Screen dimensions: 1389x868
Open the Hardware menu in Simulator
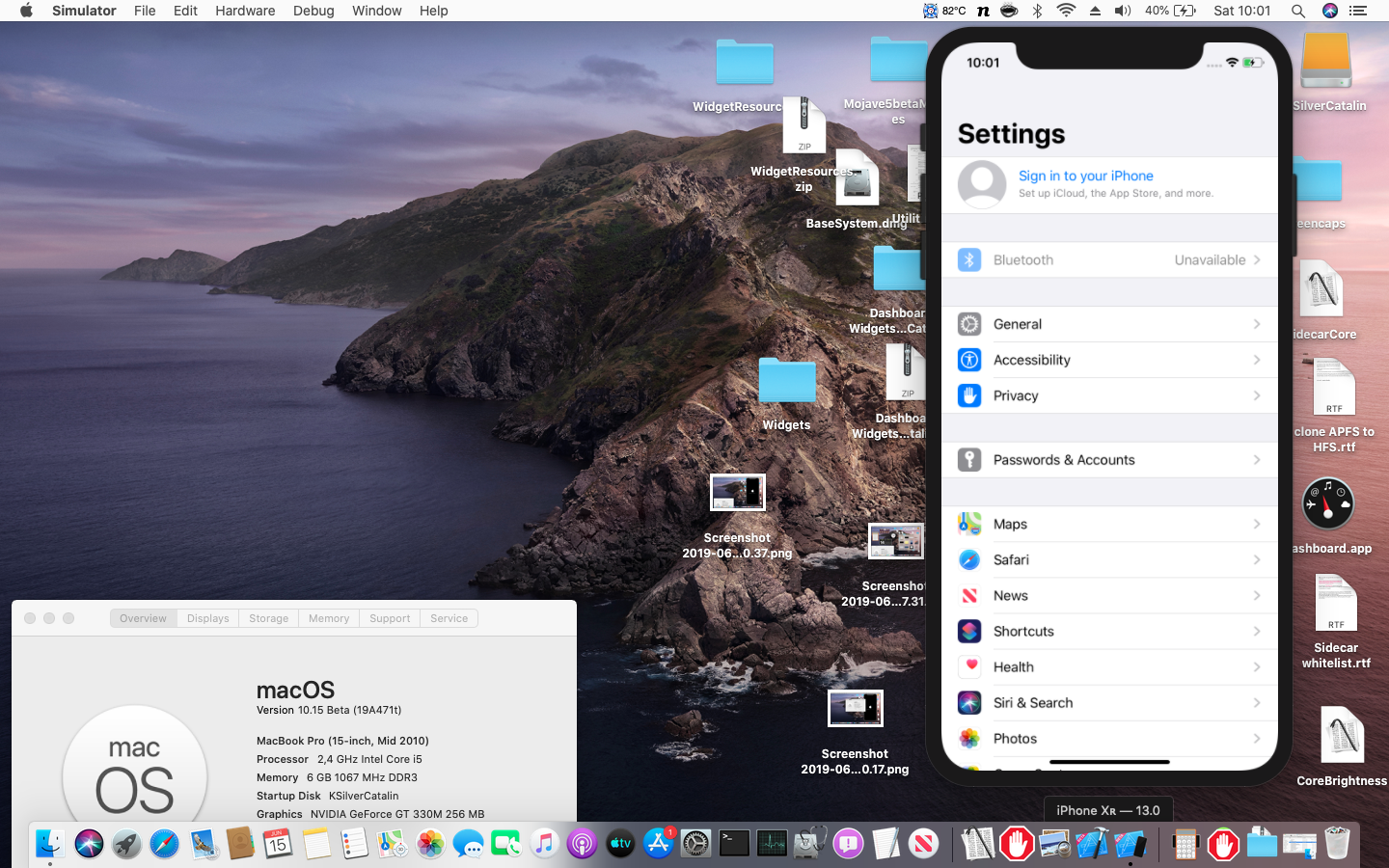coord(245,11)
